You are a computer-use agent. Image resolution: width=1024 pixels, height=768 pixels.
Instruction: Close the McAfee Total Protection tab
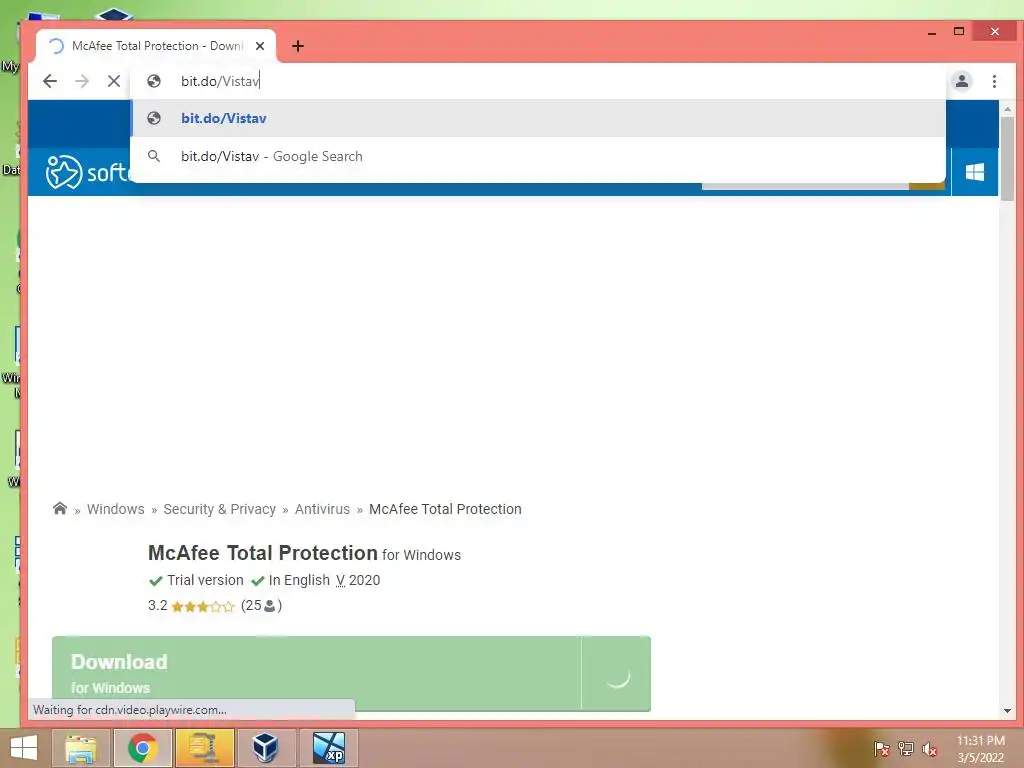tap(260, 46)
